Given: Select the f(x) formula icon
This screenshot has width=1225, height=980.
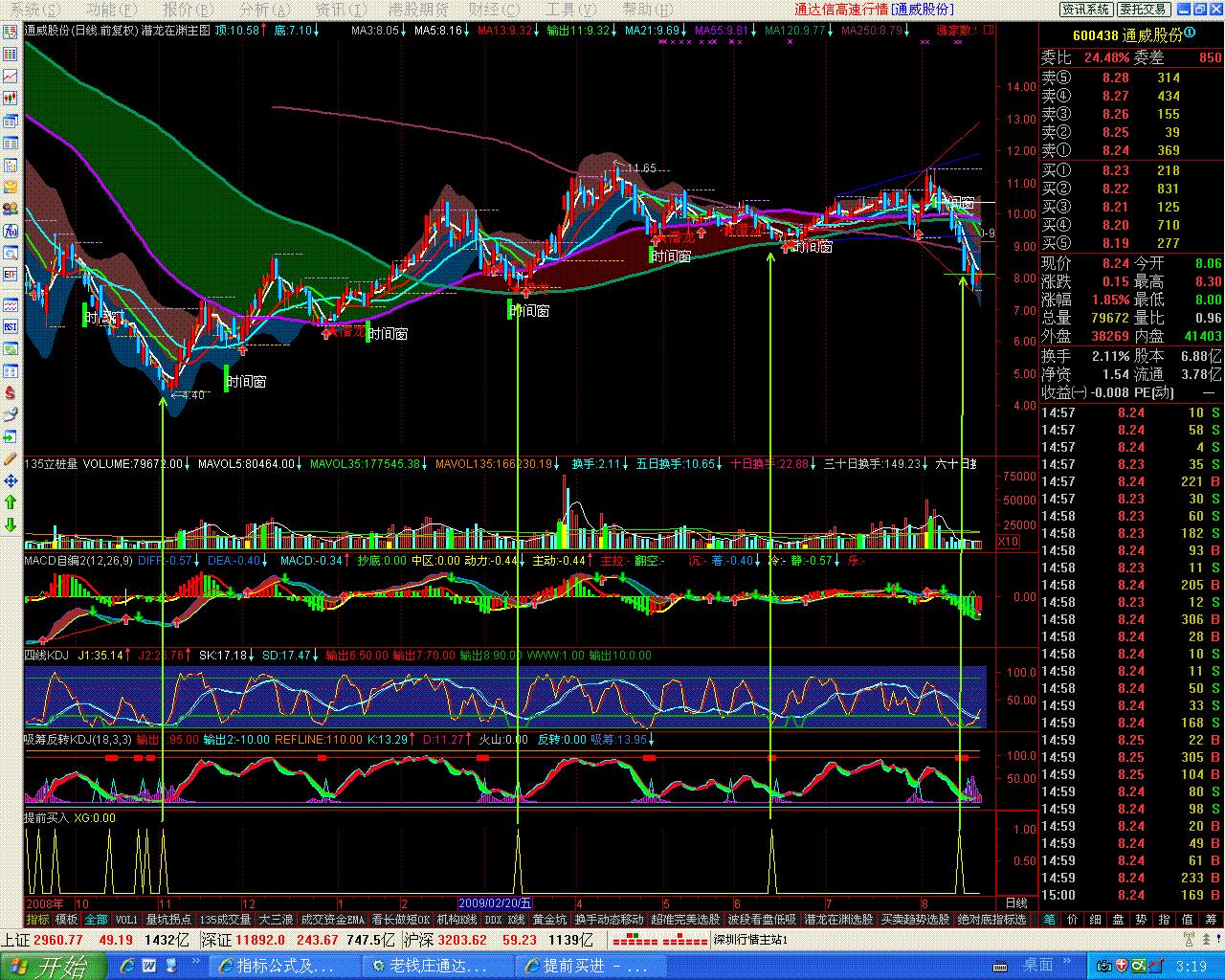Looking at the screenshot, I should 11,231.
